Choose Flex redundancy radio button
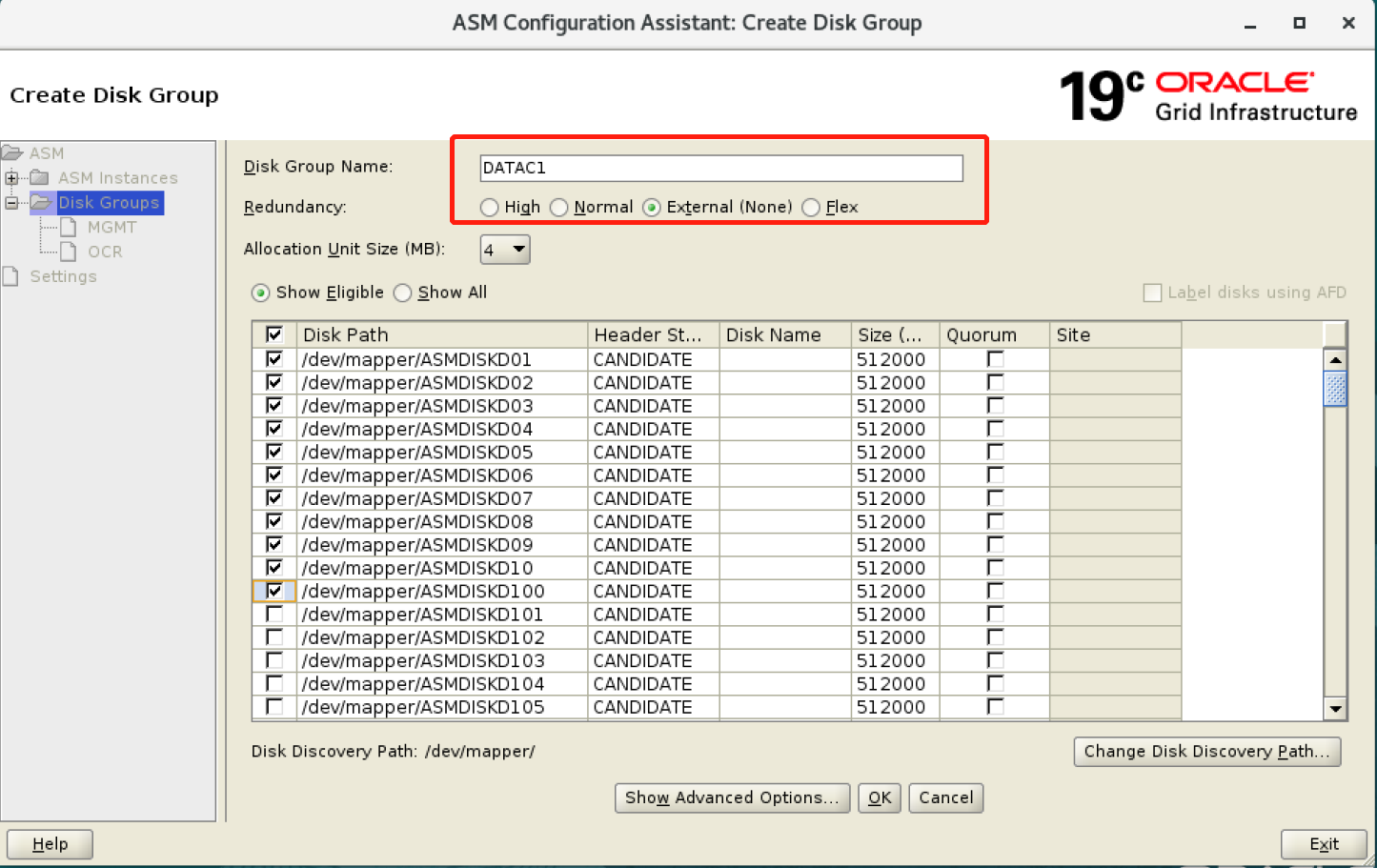This screenshot has width=1377, height=868. coord(811,208)
